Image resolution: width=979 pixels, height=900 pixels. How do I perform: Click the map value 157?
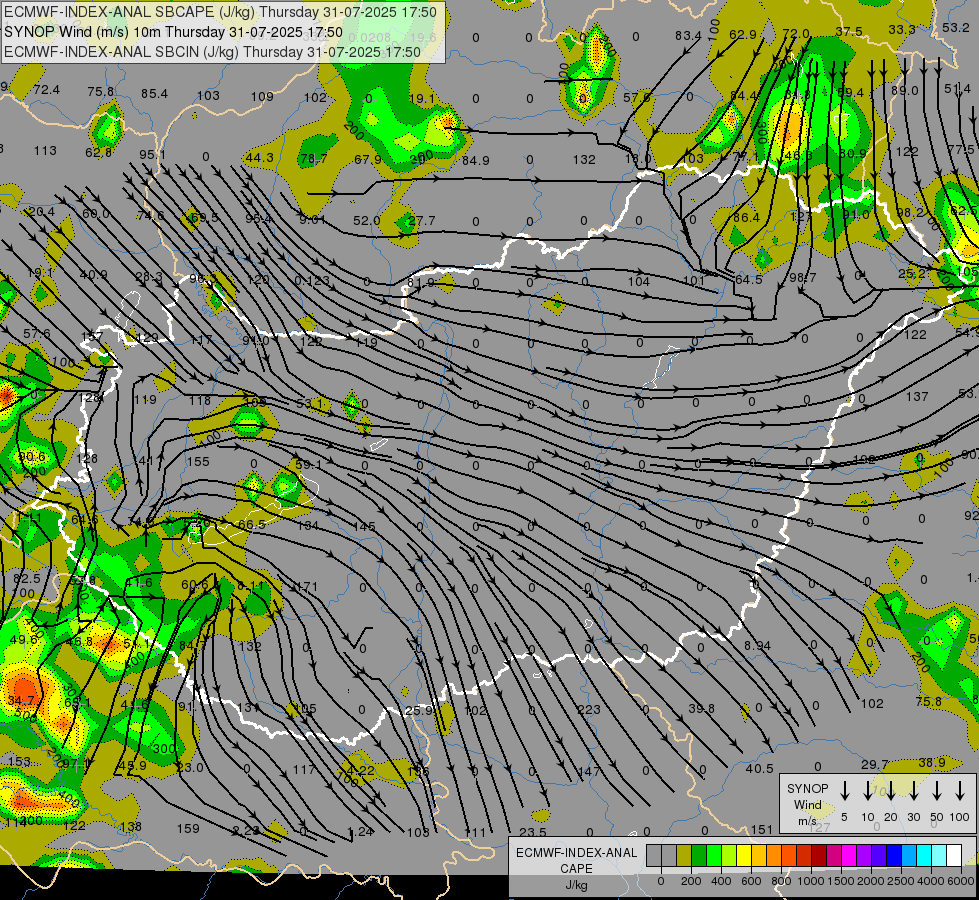click(x=92, y=337)
